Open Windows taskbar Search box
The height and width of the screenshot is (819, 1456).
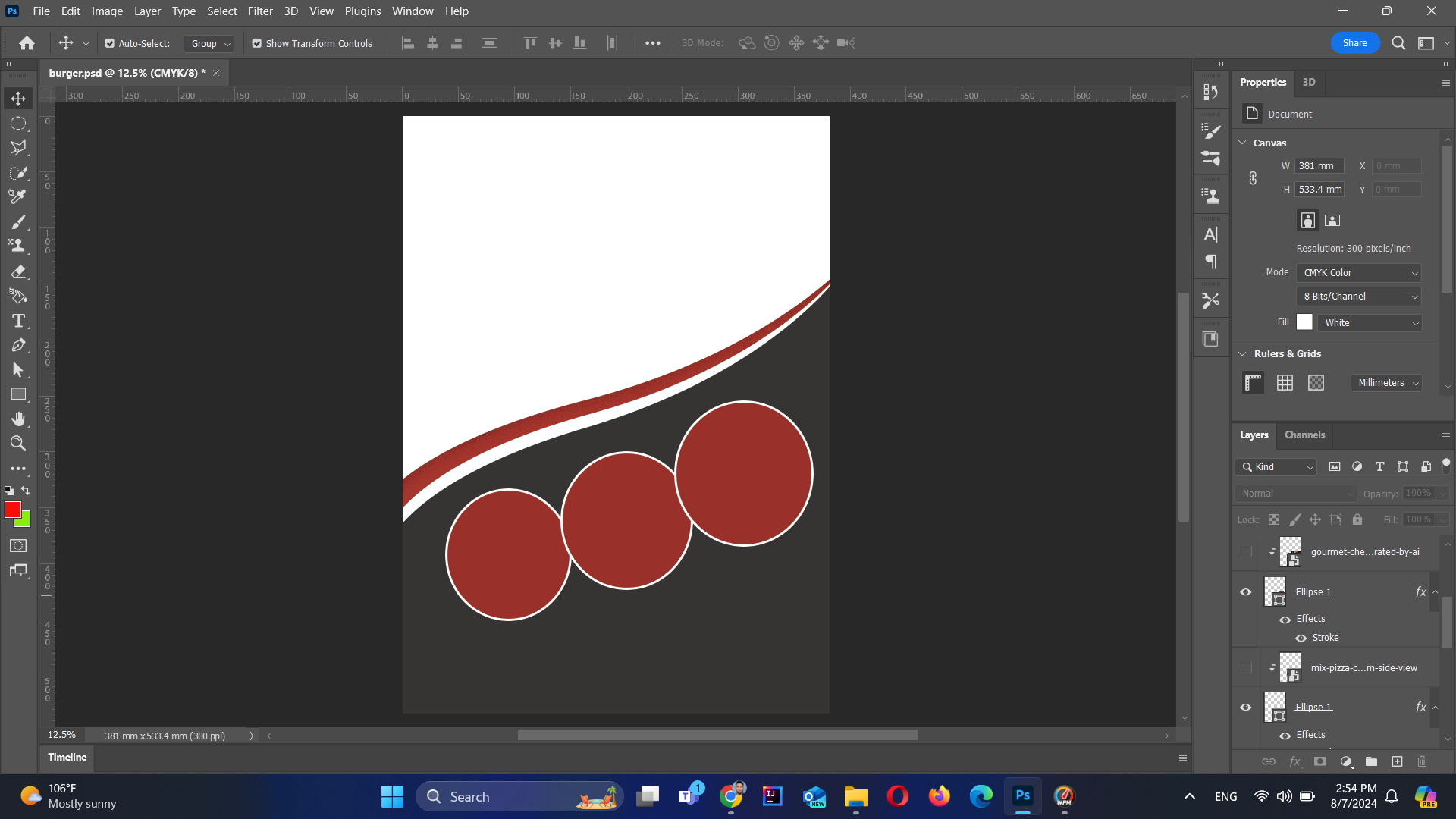pos(519,797)
